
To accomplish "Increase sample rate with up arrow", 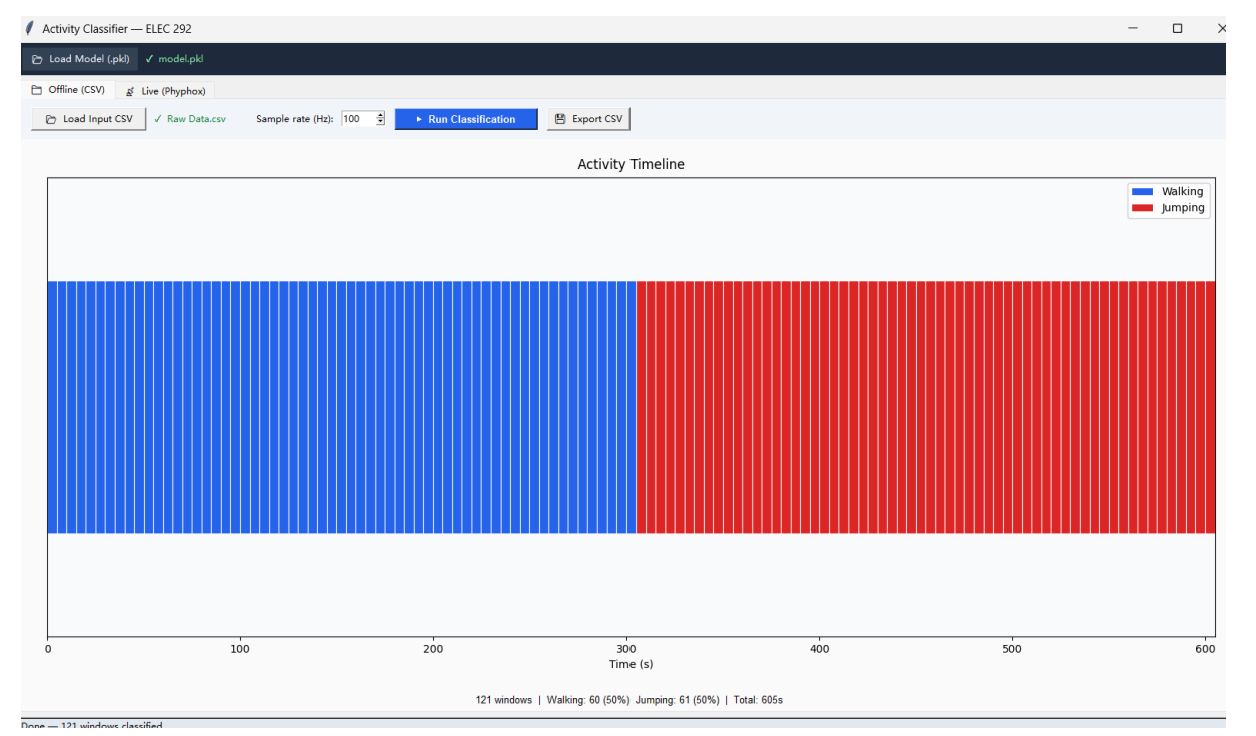I will [x=380, y=115].
